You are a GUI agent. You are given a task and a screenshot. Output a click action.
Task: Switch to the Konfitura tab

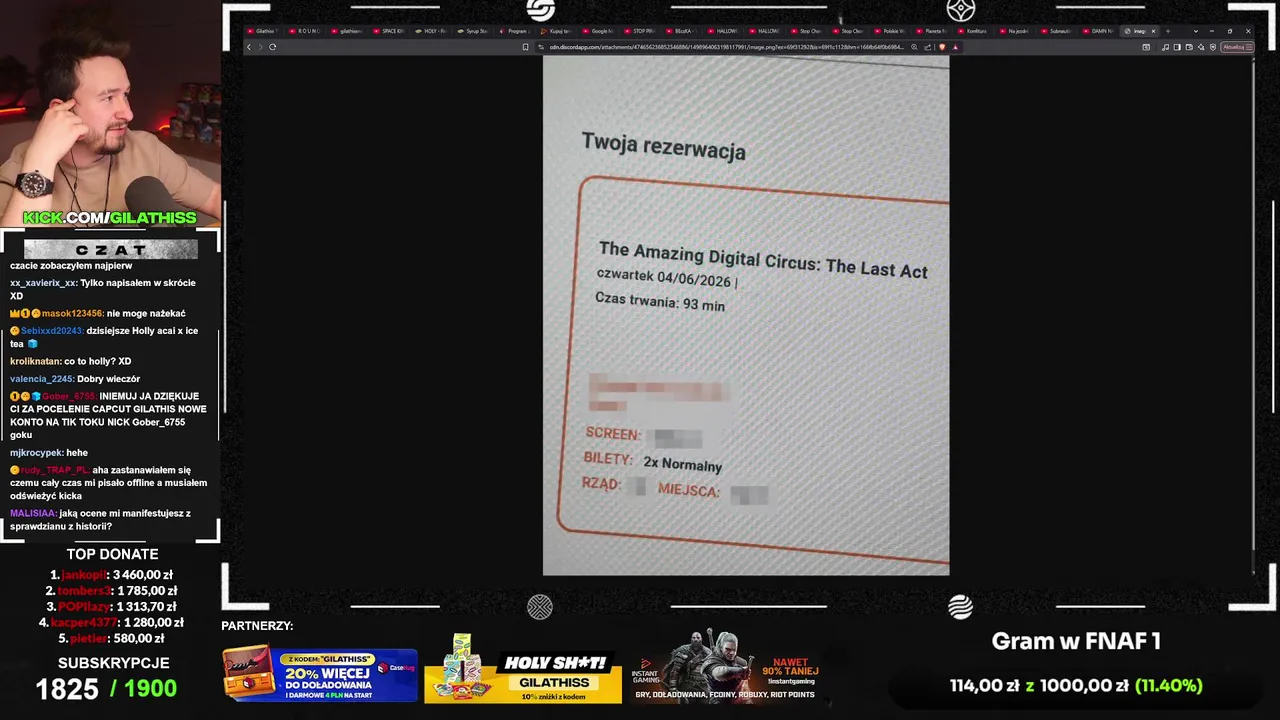973,31
